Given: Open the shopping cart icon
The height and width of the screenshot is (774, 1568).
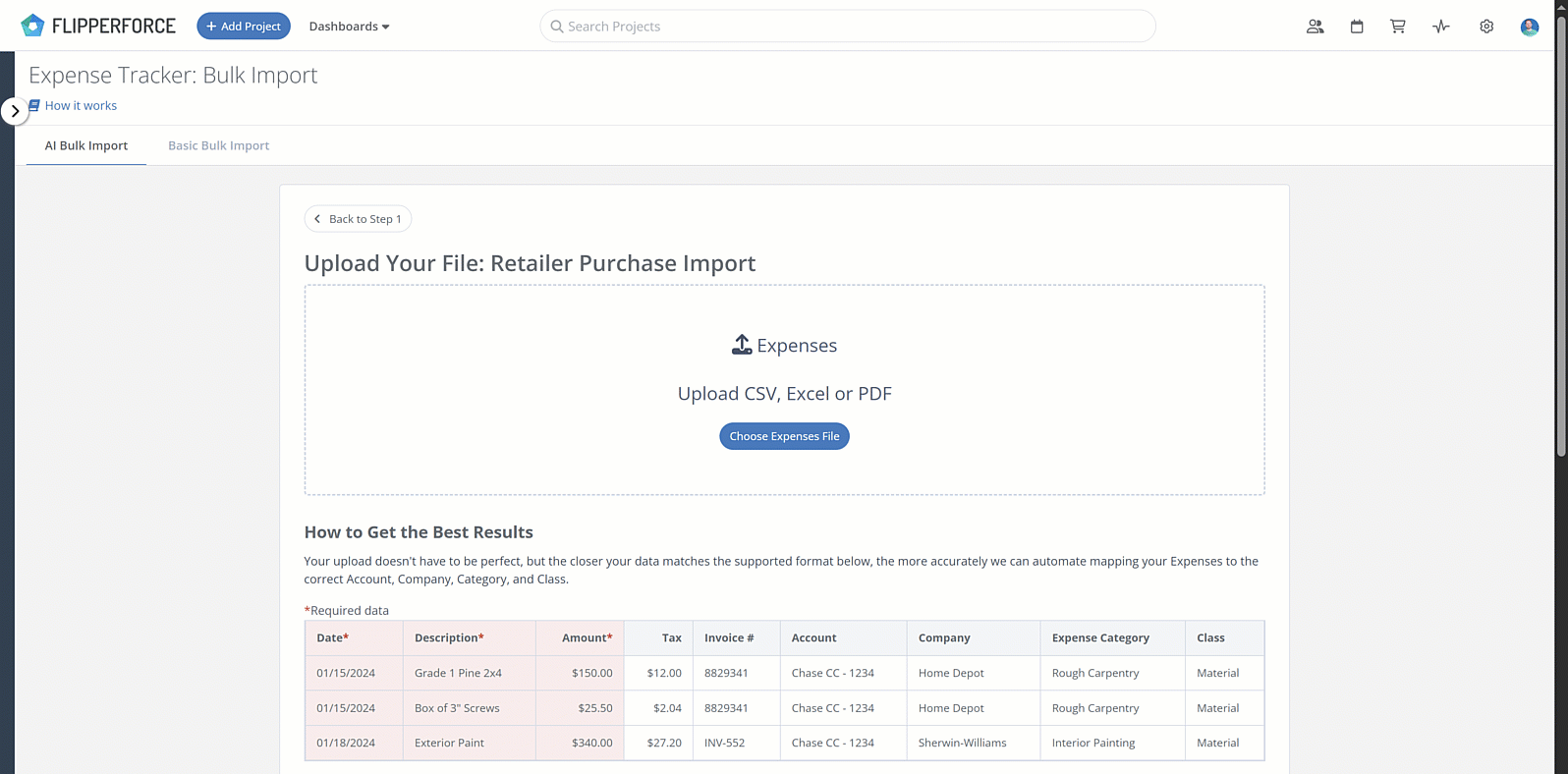Looking at the screenshot, I should [x=1397, y=27].
